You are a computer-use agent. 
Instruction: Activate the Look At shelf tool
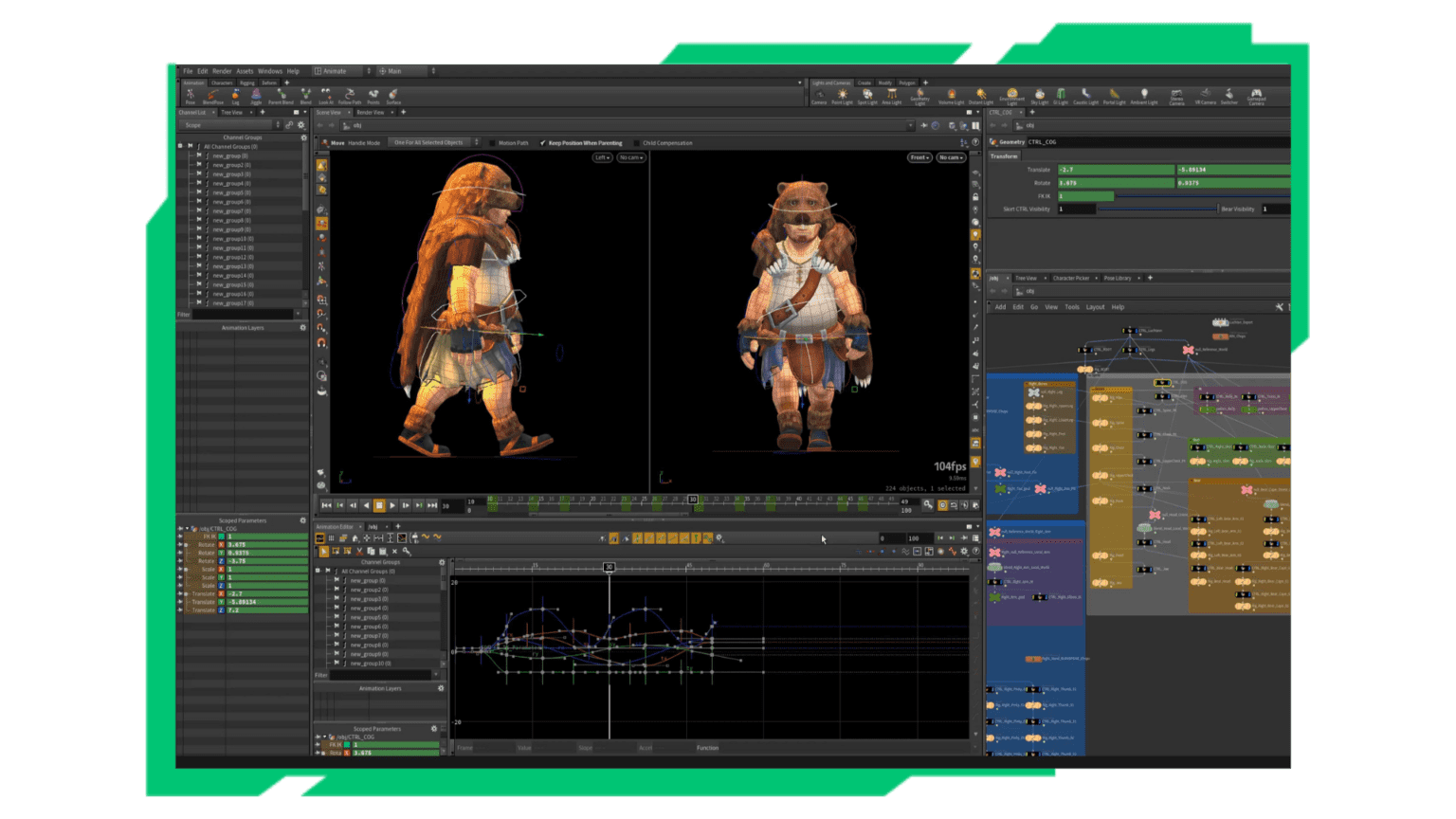(x=325, y=95)
